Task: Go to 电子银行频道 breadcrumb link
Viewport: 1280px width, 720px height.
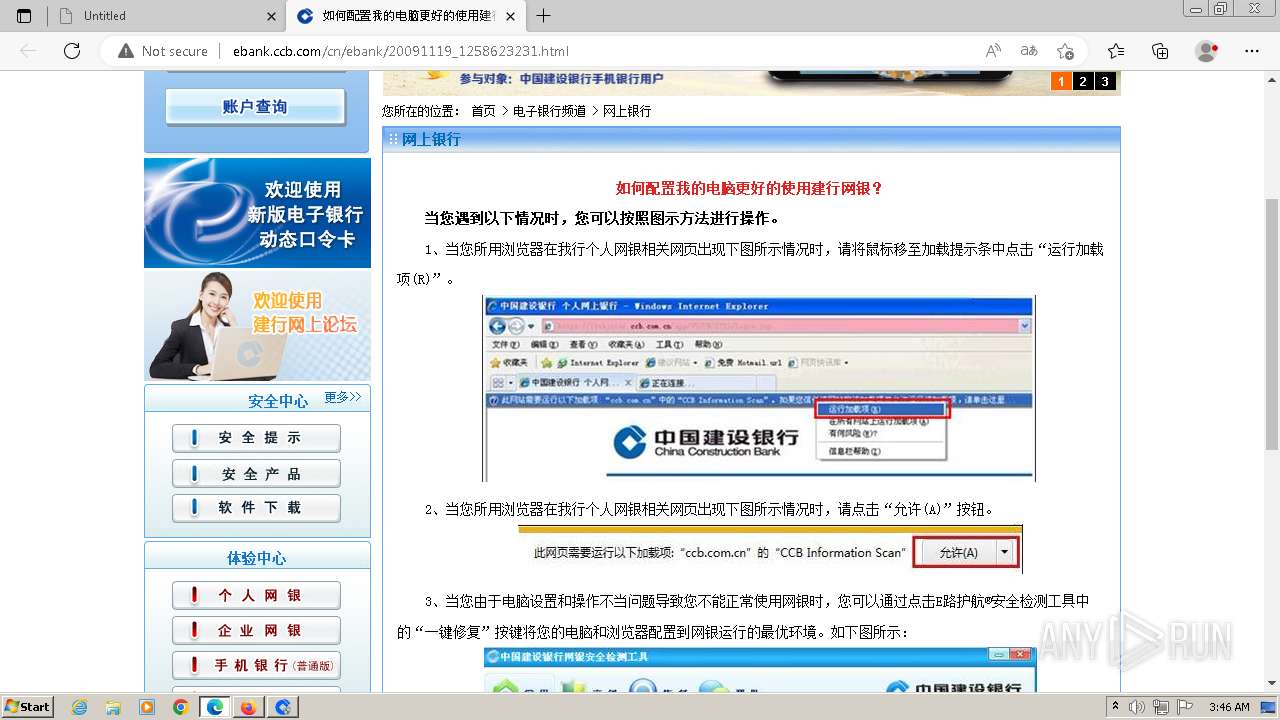Action: click(x=549, y=111)
